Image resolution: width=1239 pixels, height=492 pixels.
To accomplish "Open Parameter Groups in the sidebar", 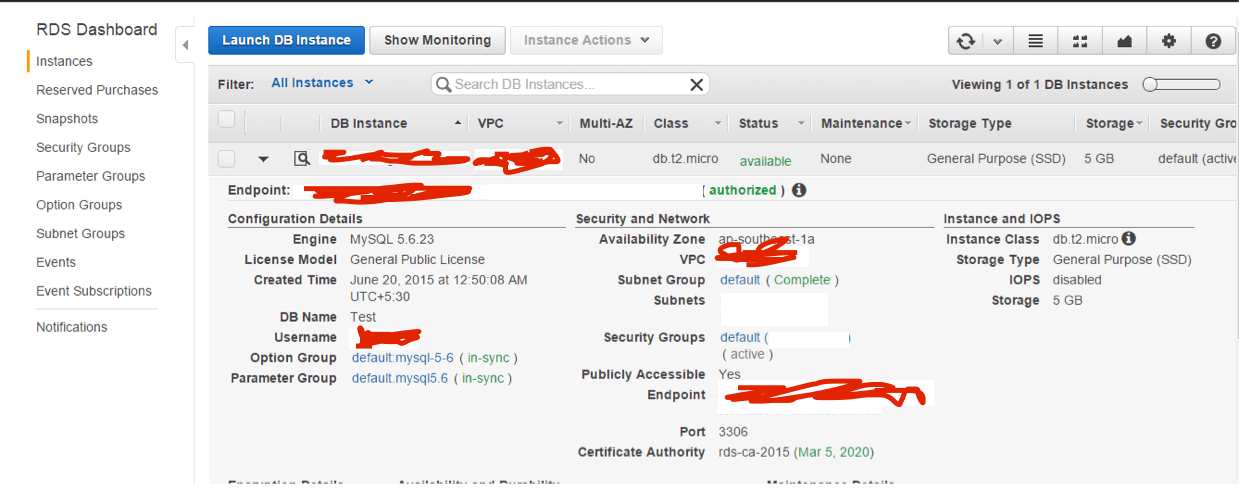I will pyautogui.click(x=90, y=176).
